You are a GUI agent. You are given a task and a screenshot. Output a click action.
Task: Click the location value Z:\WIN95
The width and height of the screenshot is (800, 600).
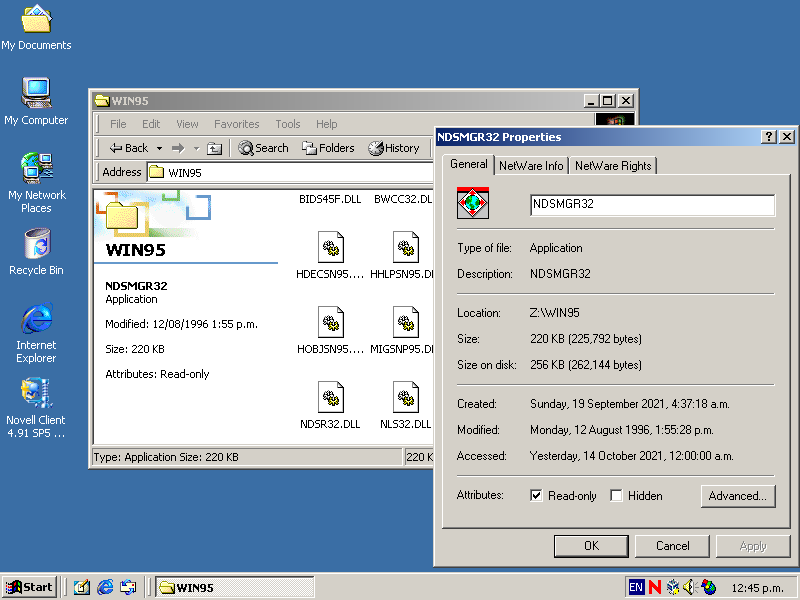(555, 313)
